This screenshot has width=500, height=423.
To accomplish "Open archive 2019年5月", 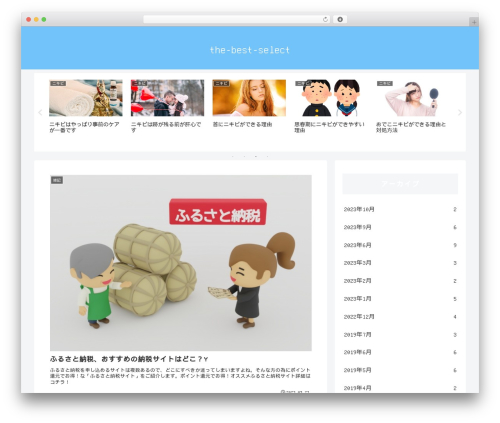I will click(x=400, y=370).
